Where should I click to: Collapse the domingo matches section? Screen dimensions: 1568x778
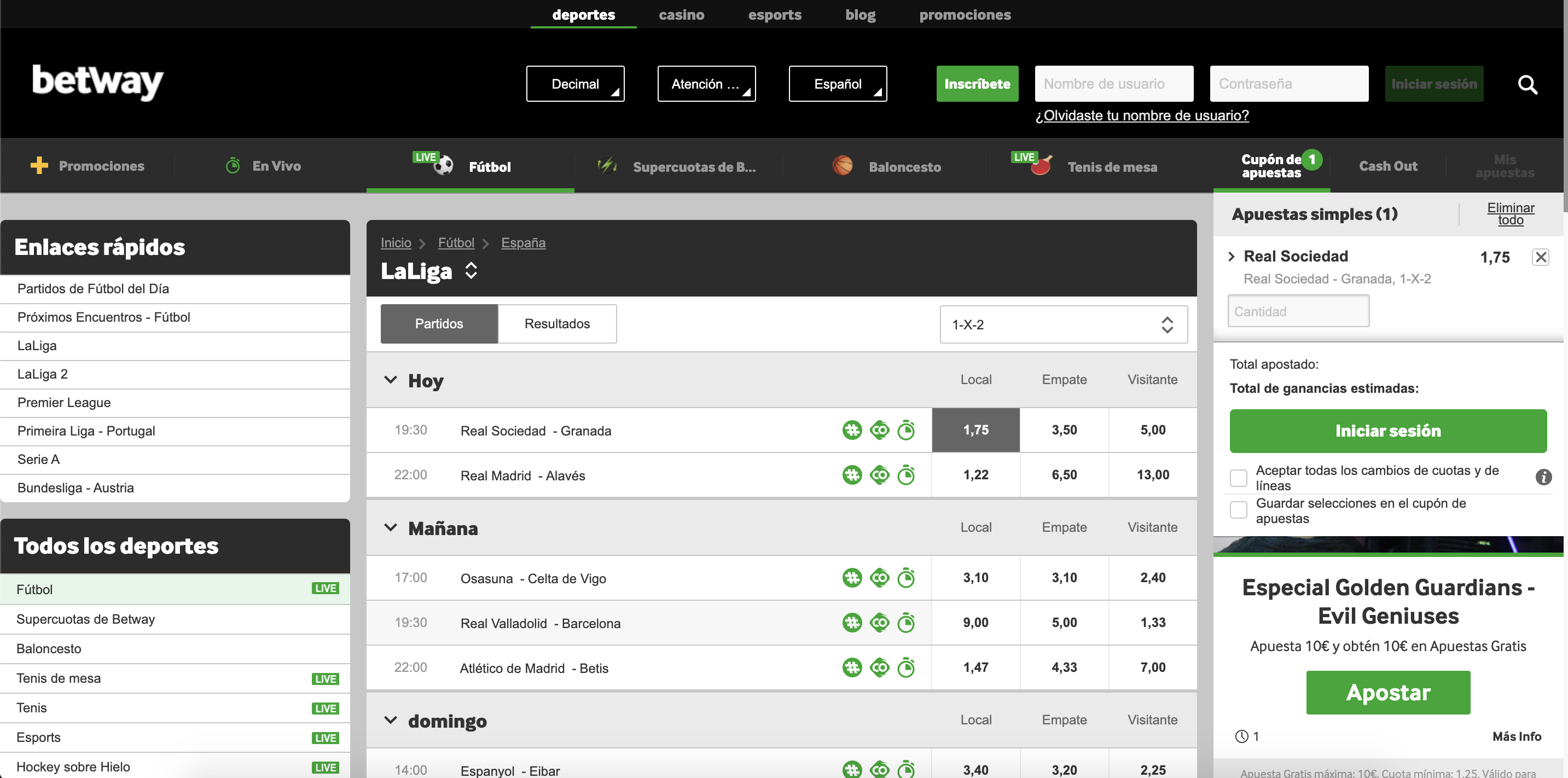pos(391,720)
